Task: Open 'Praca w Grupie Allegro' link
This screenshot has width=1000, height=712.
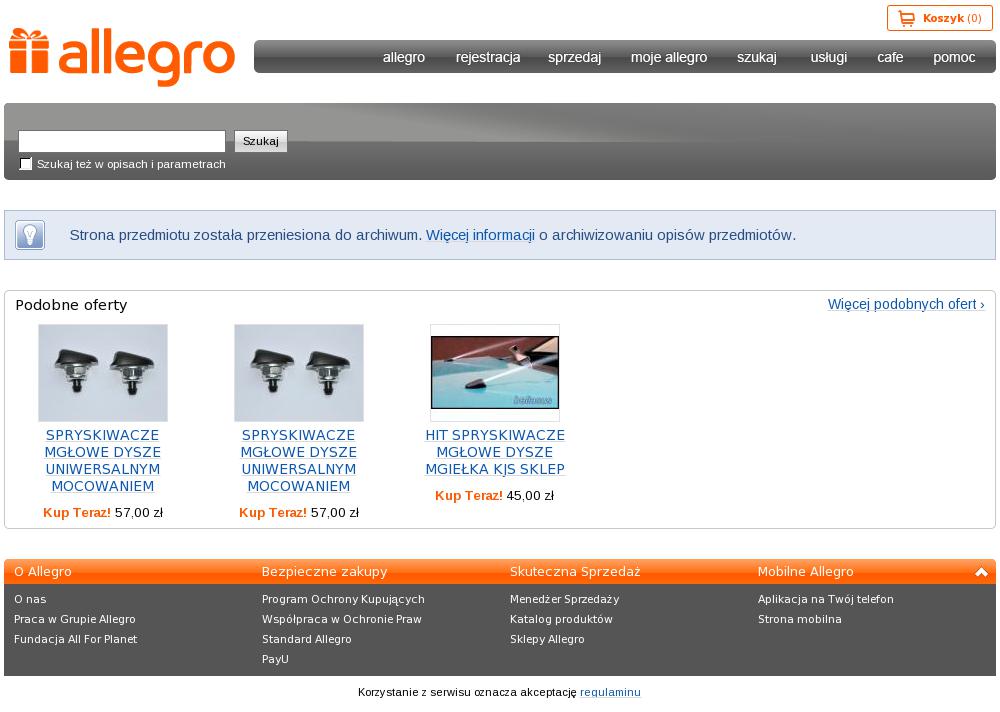Action: [x=75, y=619]
